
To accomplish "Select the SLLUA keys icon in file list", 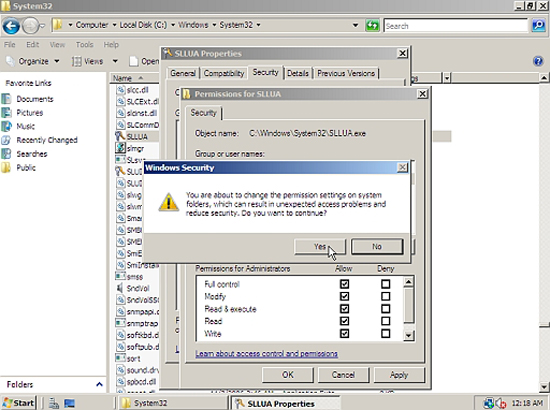I will [120, 136].
